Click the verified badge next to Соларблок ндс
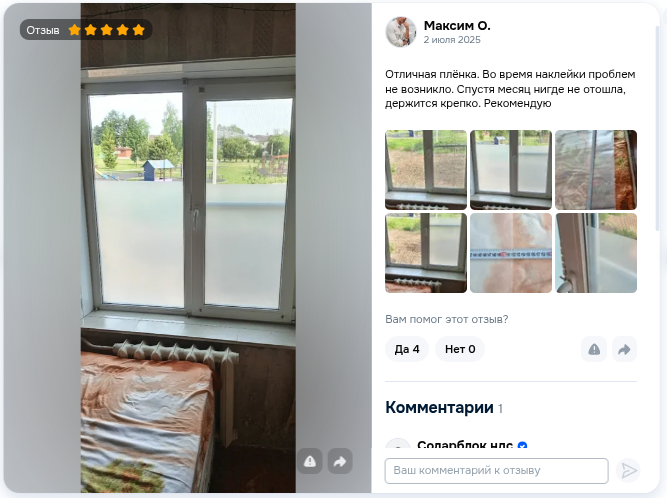Screen dimensions: 667x498 pyautogui.click(x=522, y=445)
